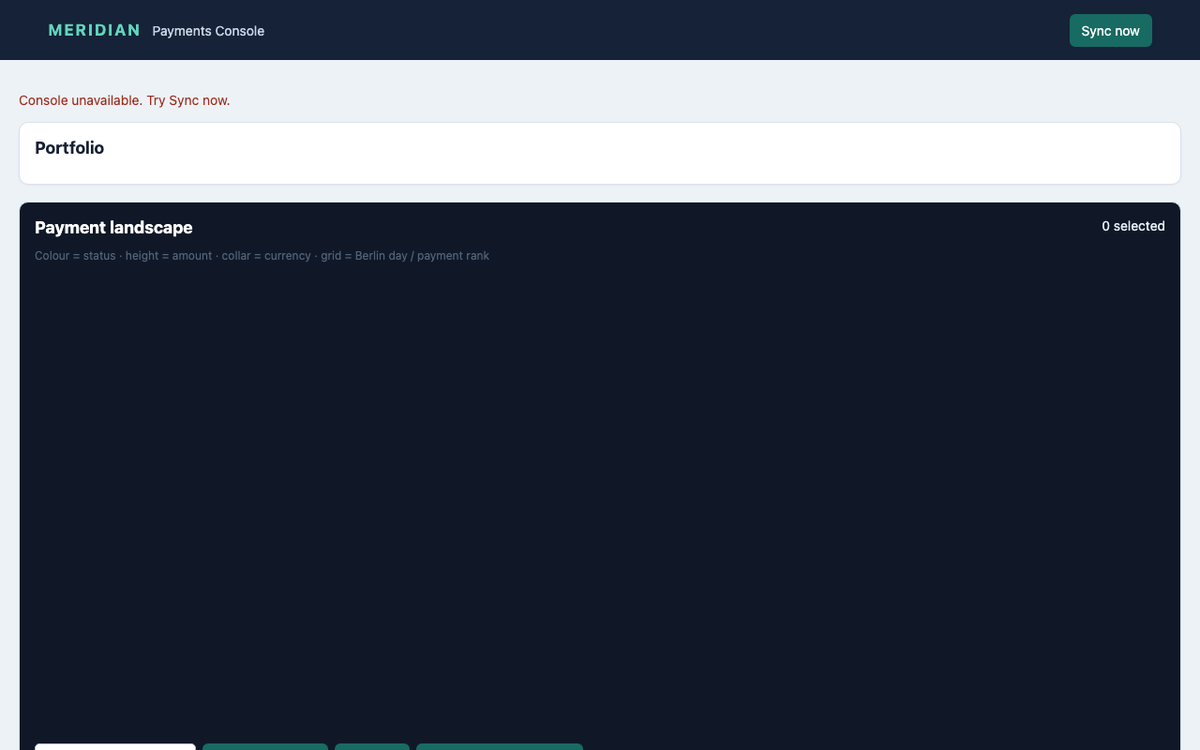Click the Portfolio panel heading
Image resolution: width=1200 pixels, height=750 pixels.
(x=69, y=148)
